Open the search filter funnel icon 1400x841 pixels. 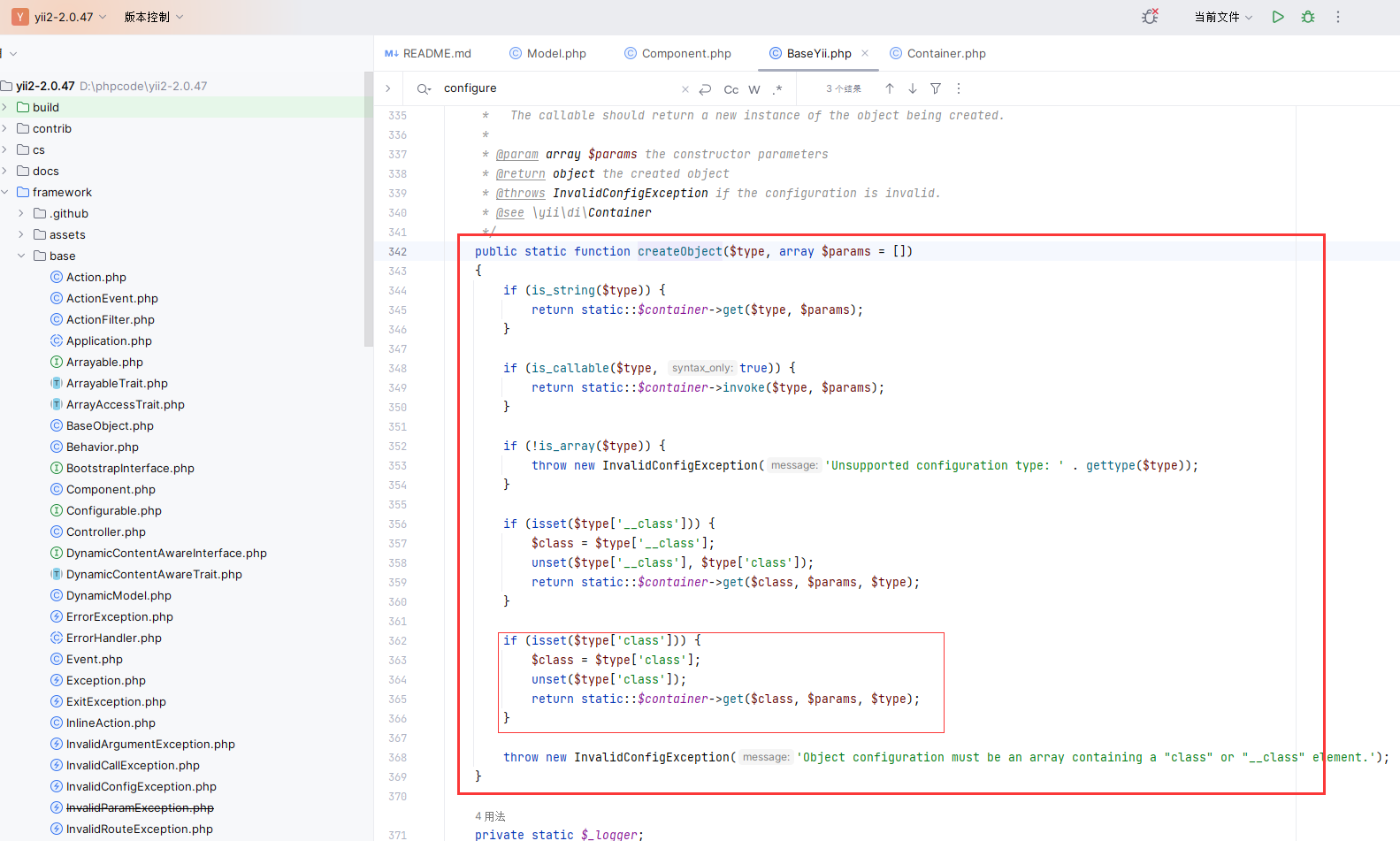tap(936, 88)
